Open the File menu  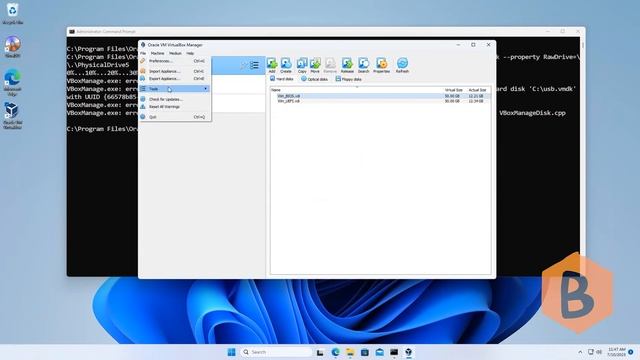[143, 53]
